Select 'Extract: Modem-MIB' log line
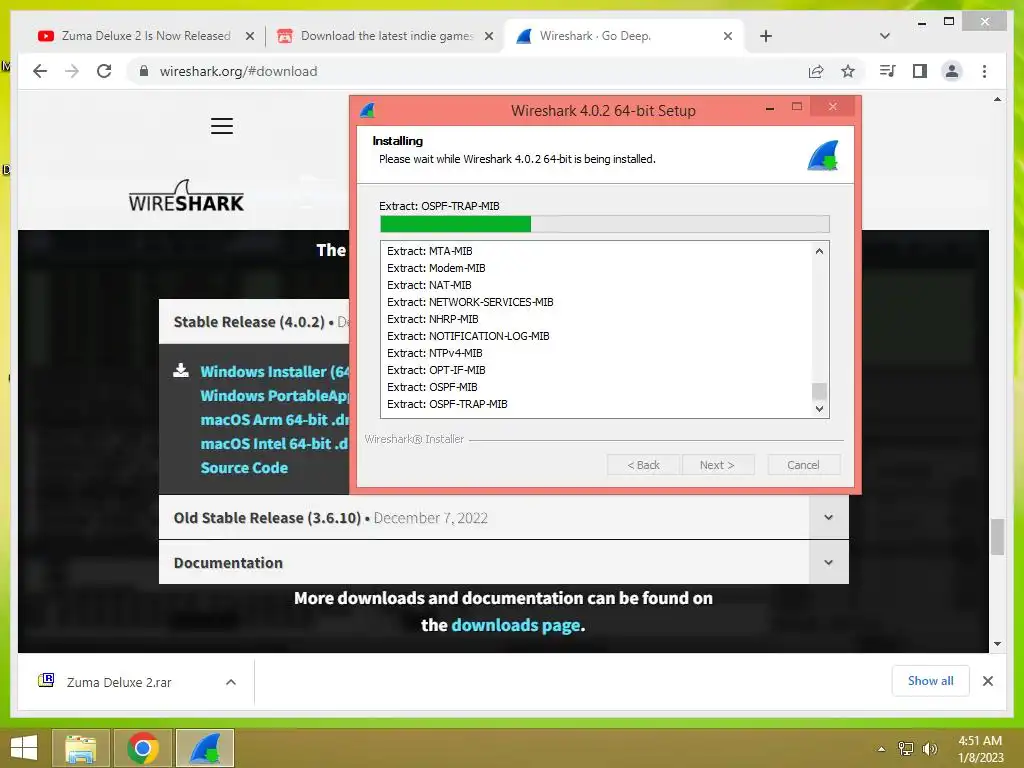This screenshot has width=1024, height=768. tap(436, 268)
